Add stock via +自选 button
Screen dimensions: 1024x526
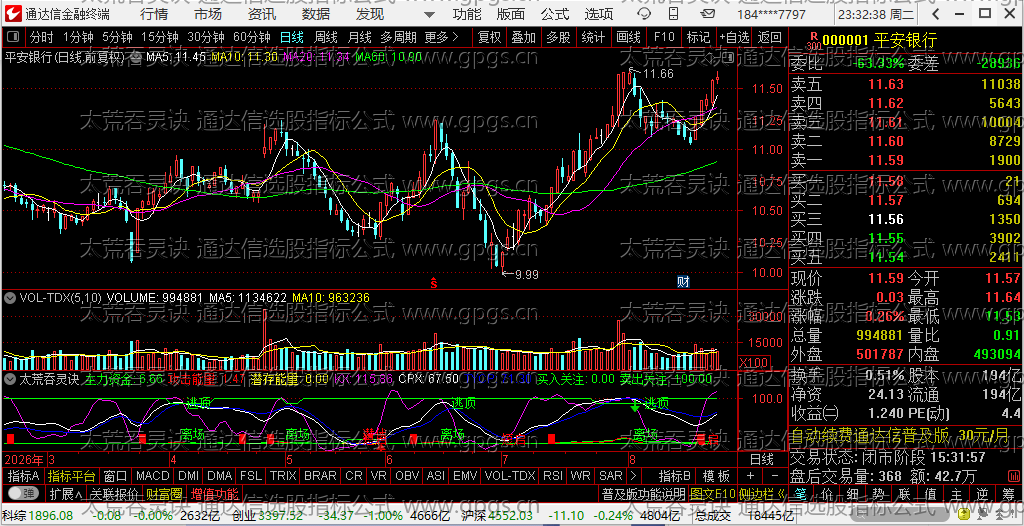click(x=735, y=37)
